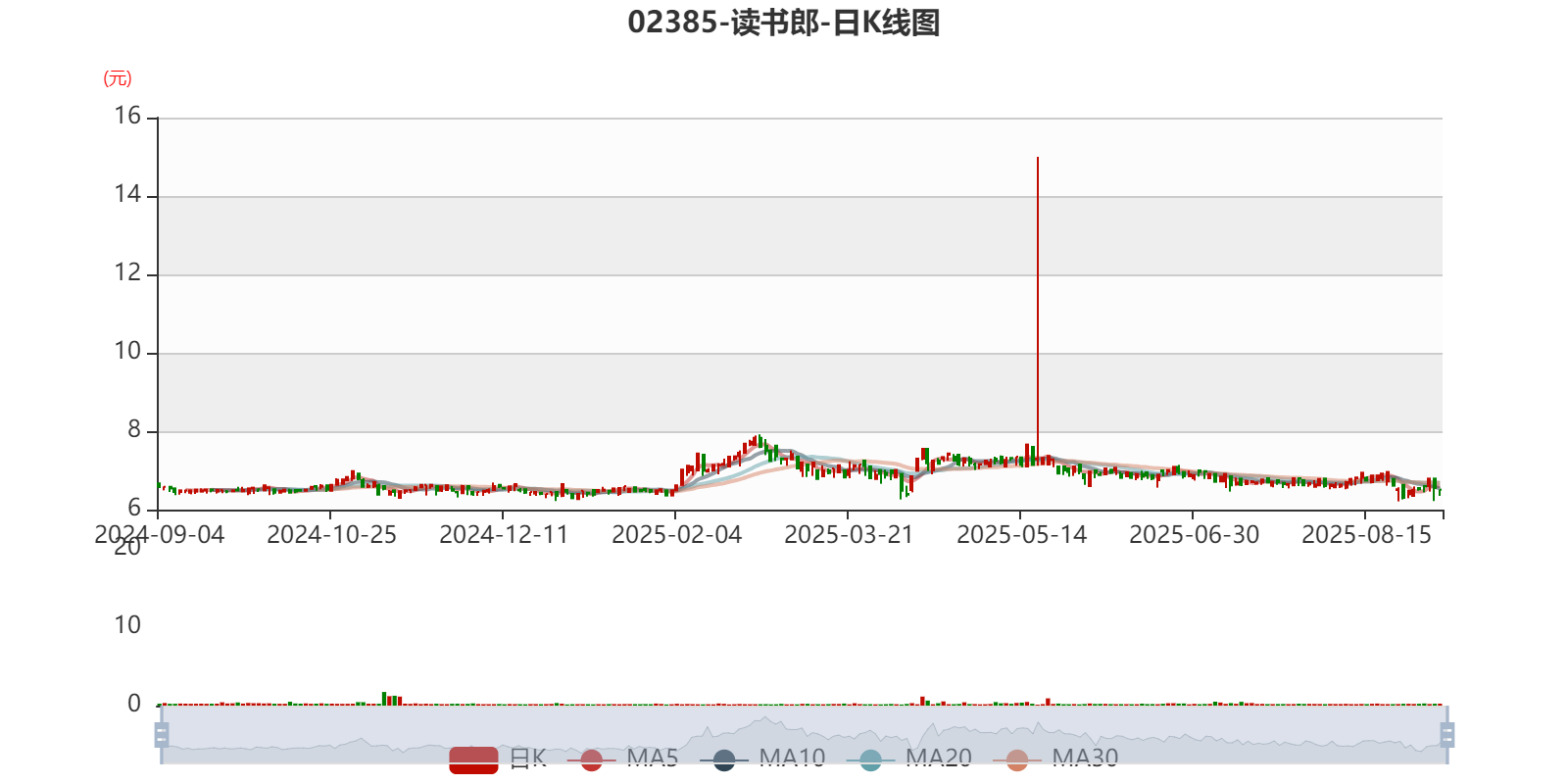Click the (元) unit label
The width and height of the screenshot is (1568, 784).
(x=118, y=78)
